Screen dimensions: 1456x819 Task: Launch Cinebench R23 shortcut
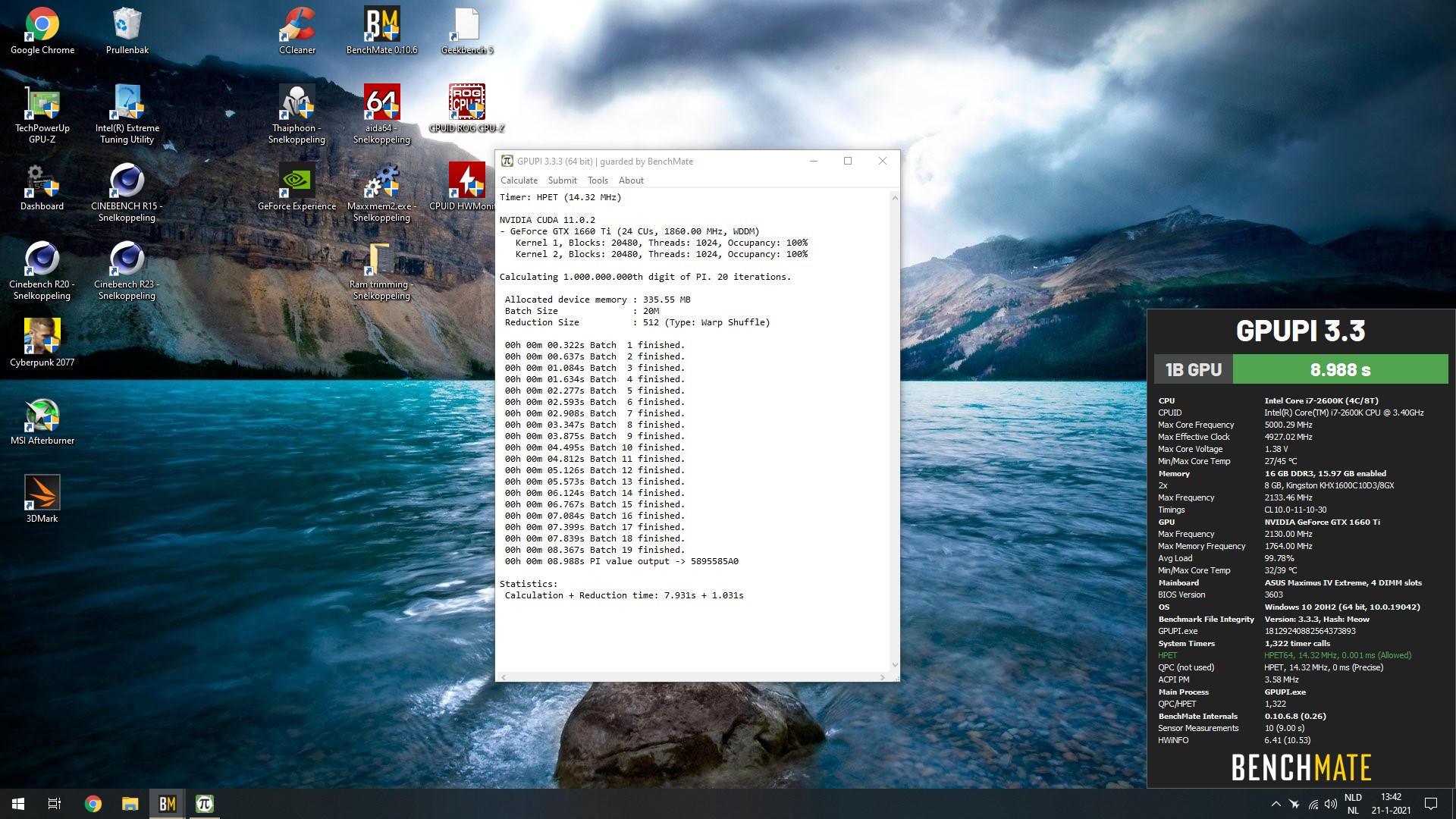coord(127,271)
